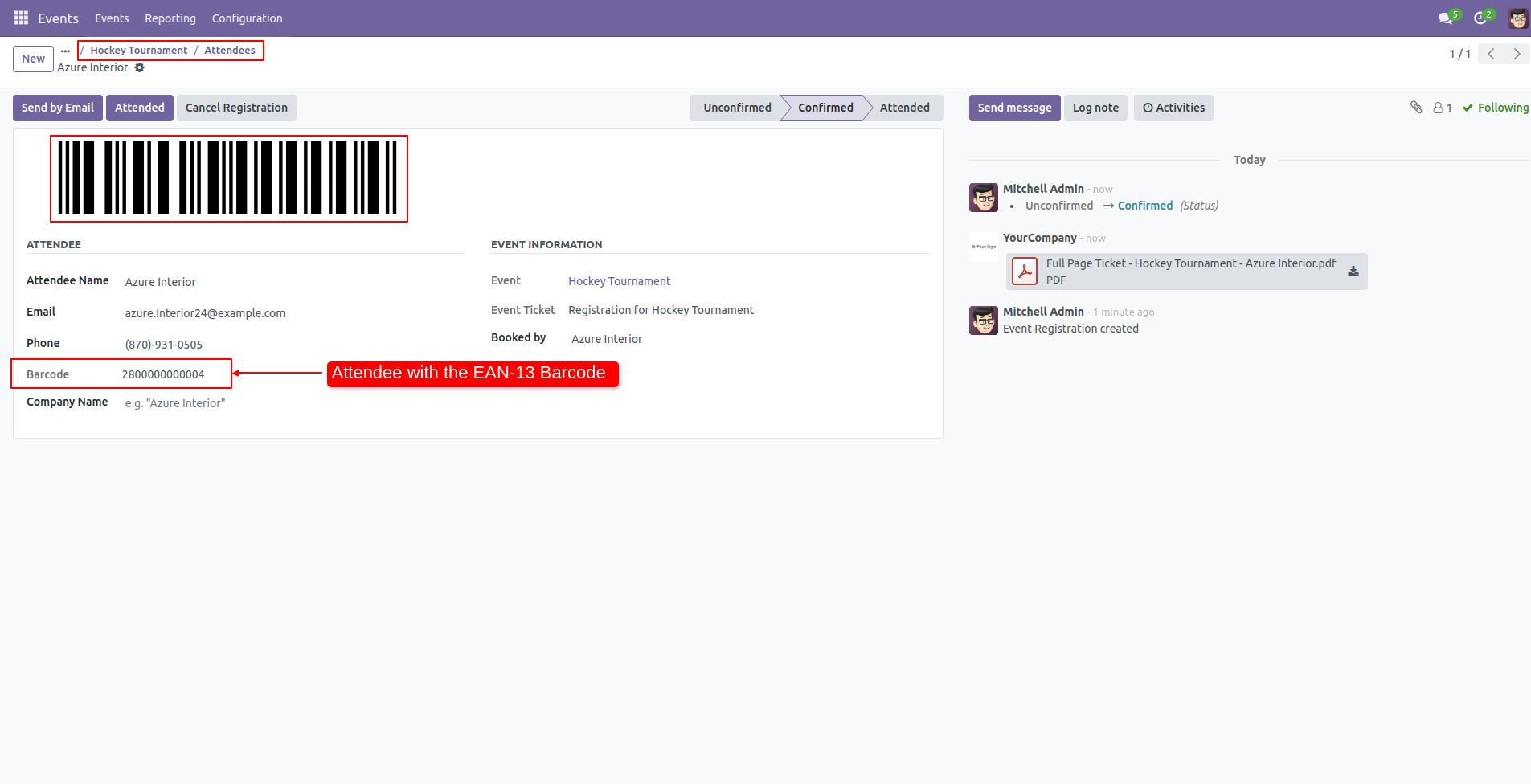
Task: Click Log note button
Action: point(1095,108)
